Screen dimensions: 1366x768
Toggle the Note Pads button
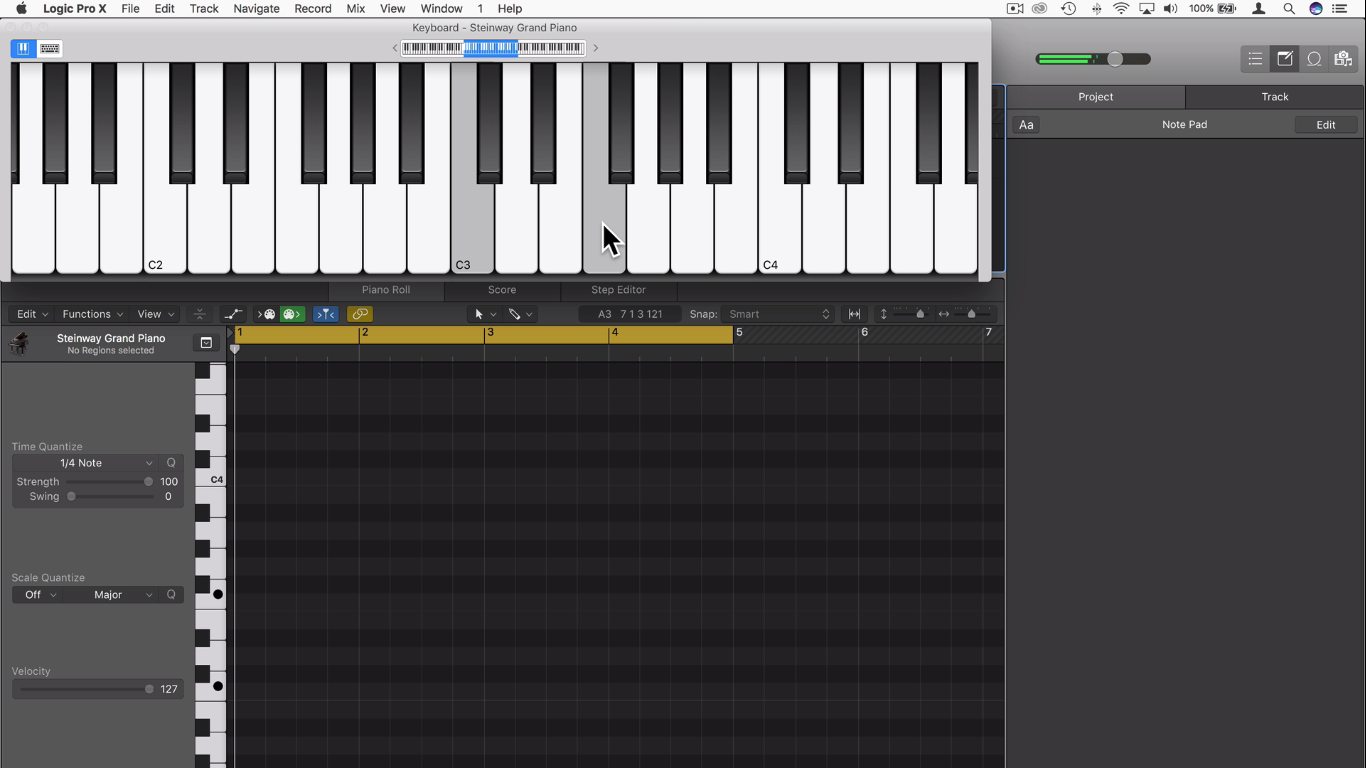click(x=1285, y=59)
